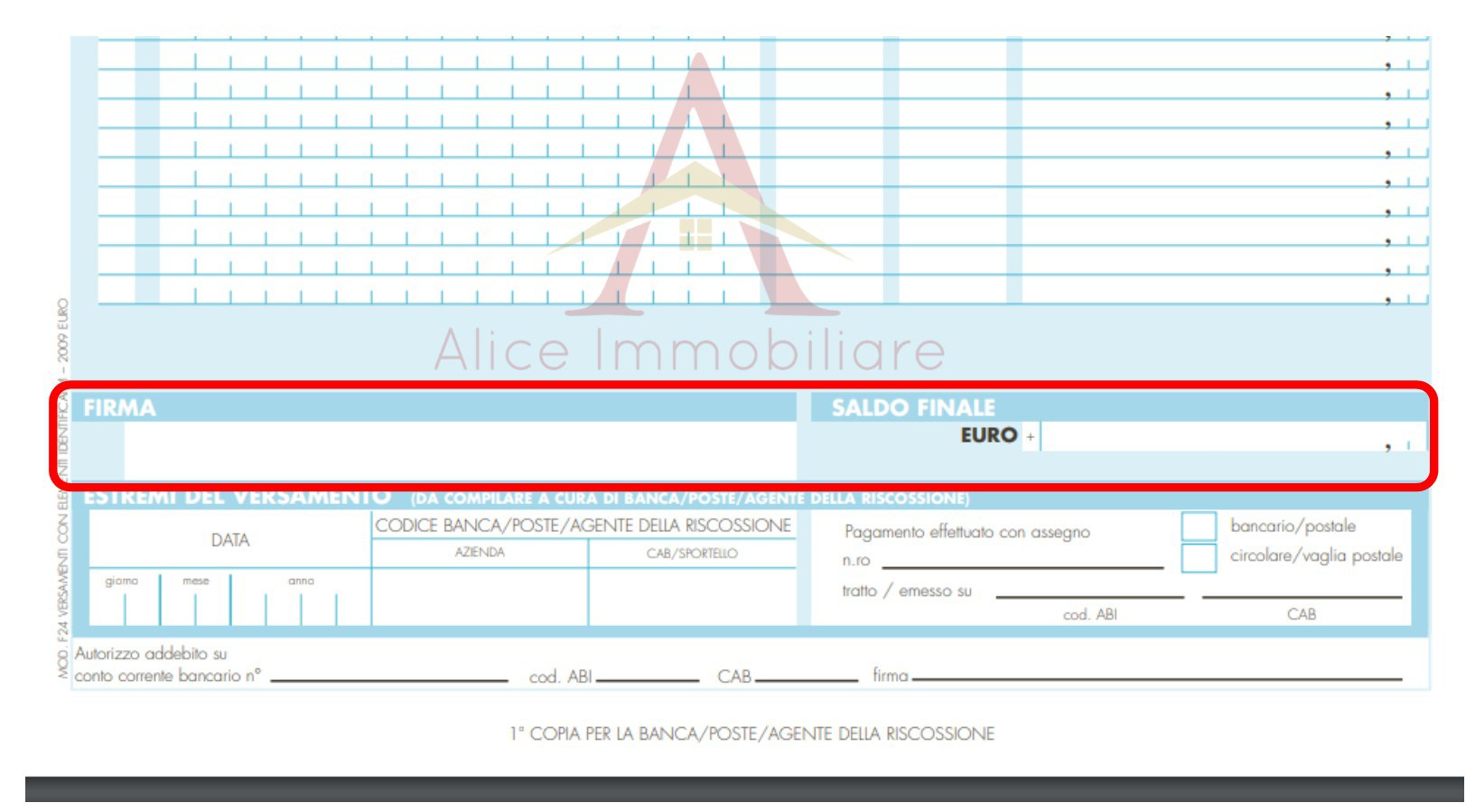
Task: Click the assegno n.ro line
Action: click(x=1022, y=562)
